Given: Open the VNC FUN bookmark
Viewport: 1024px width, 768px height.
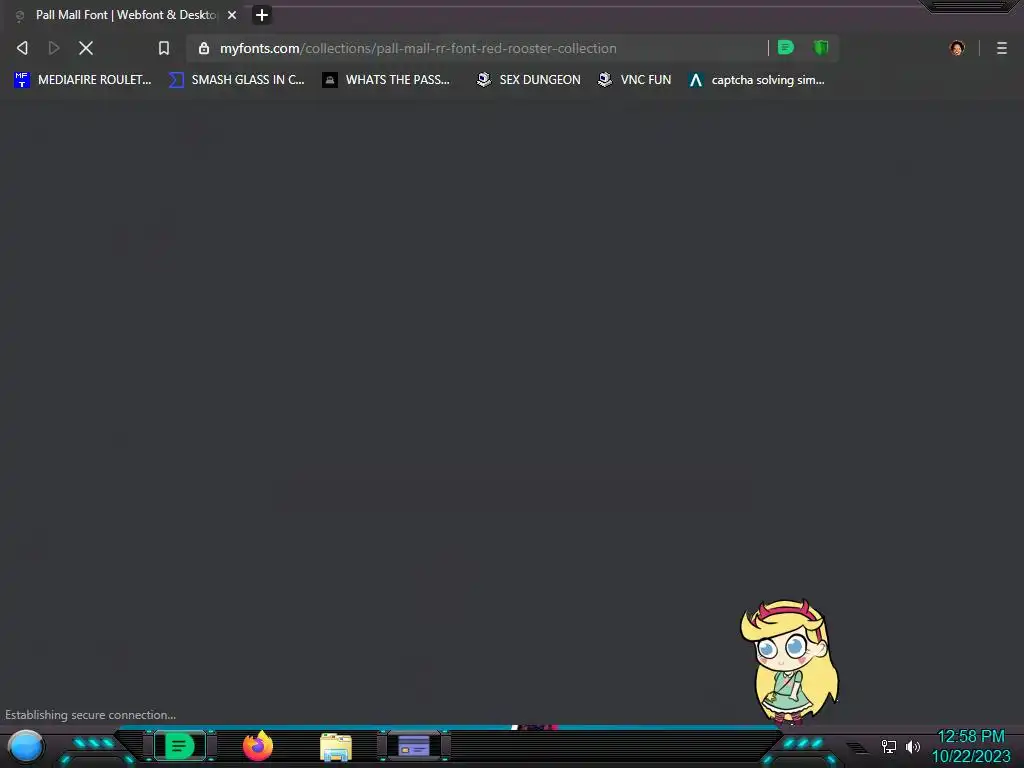Looking at the screenshot, I should (x=635, y=80).
